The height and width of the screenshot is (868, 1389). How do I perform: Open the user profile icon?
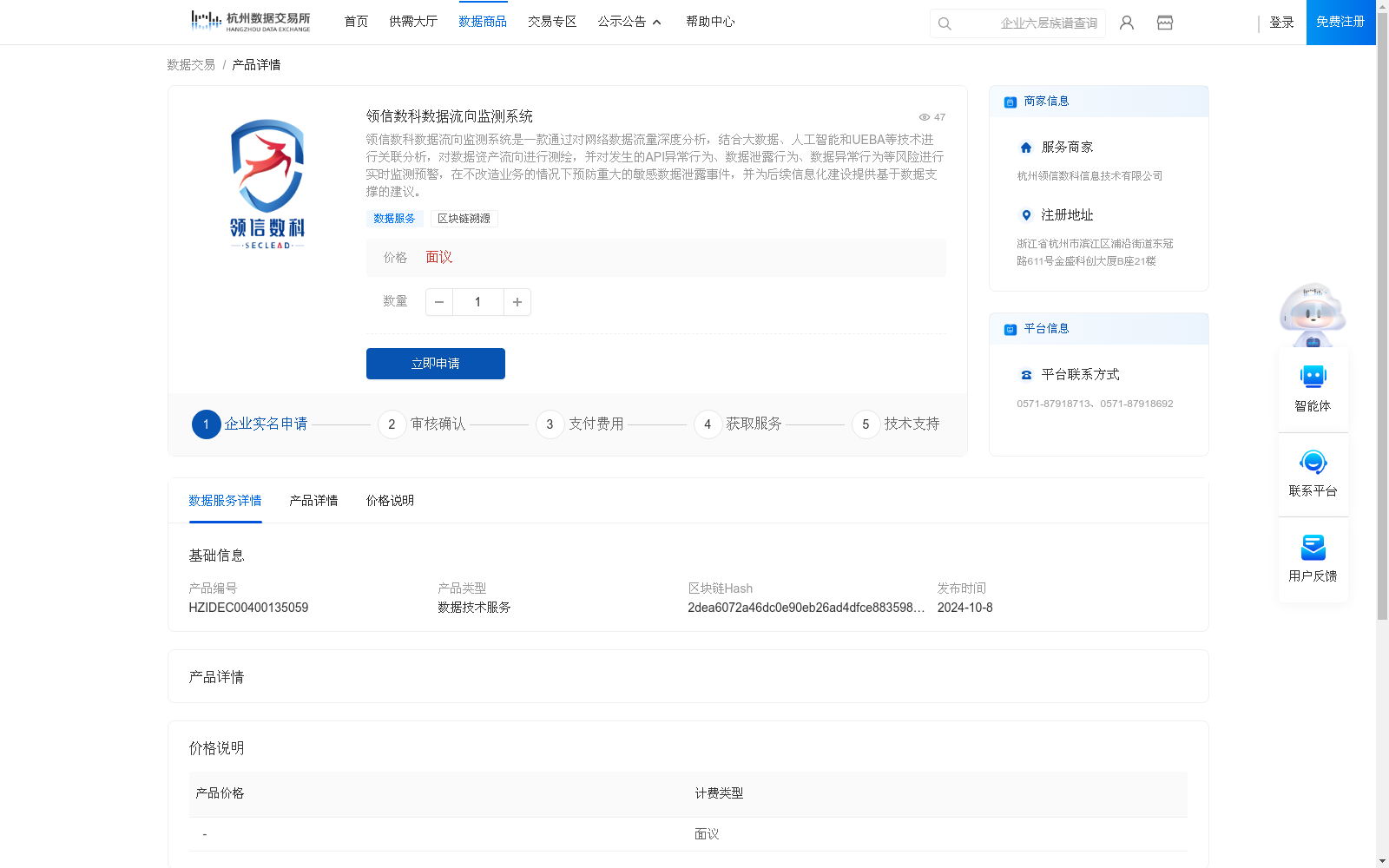(x=1127, y=23)
